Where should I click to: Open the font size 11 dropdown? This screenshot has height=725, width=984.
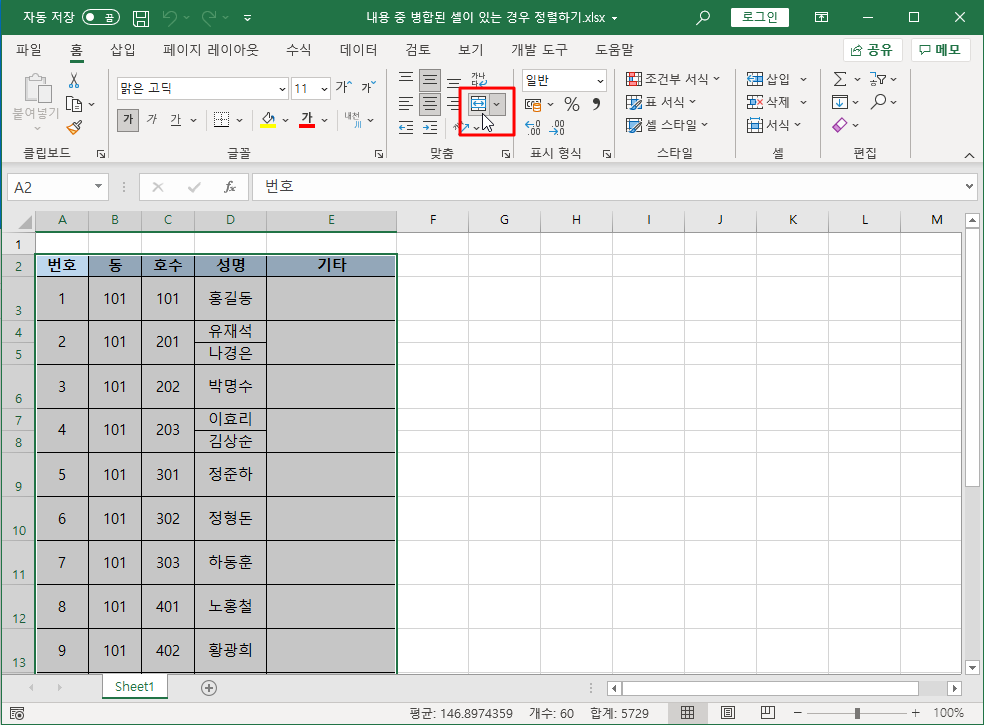click(324, 89)
